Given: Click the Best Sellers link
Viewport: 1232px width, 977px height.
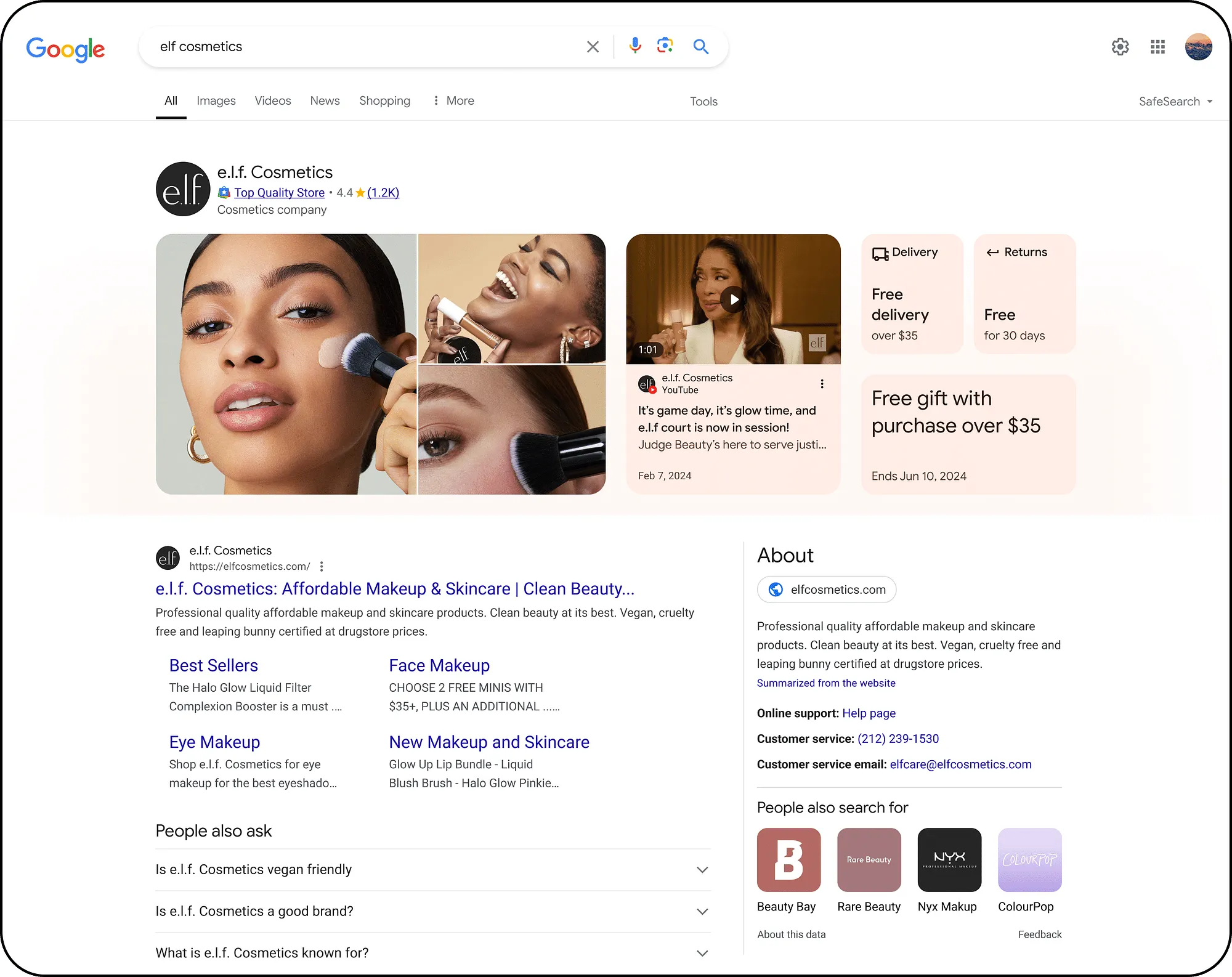Looking at the screenshot, I should tap(213, 665).
